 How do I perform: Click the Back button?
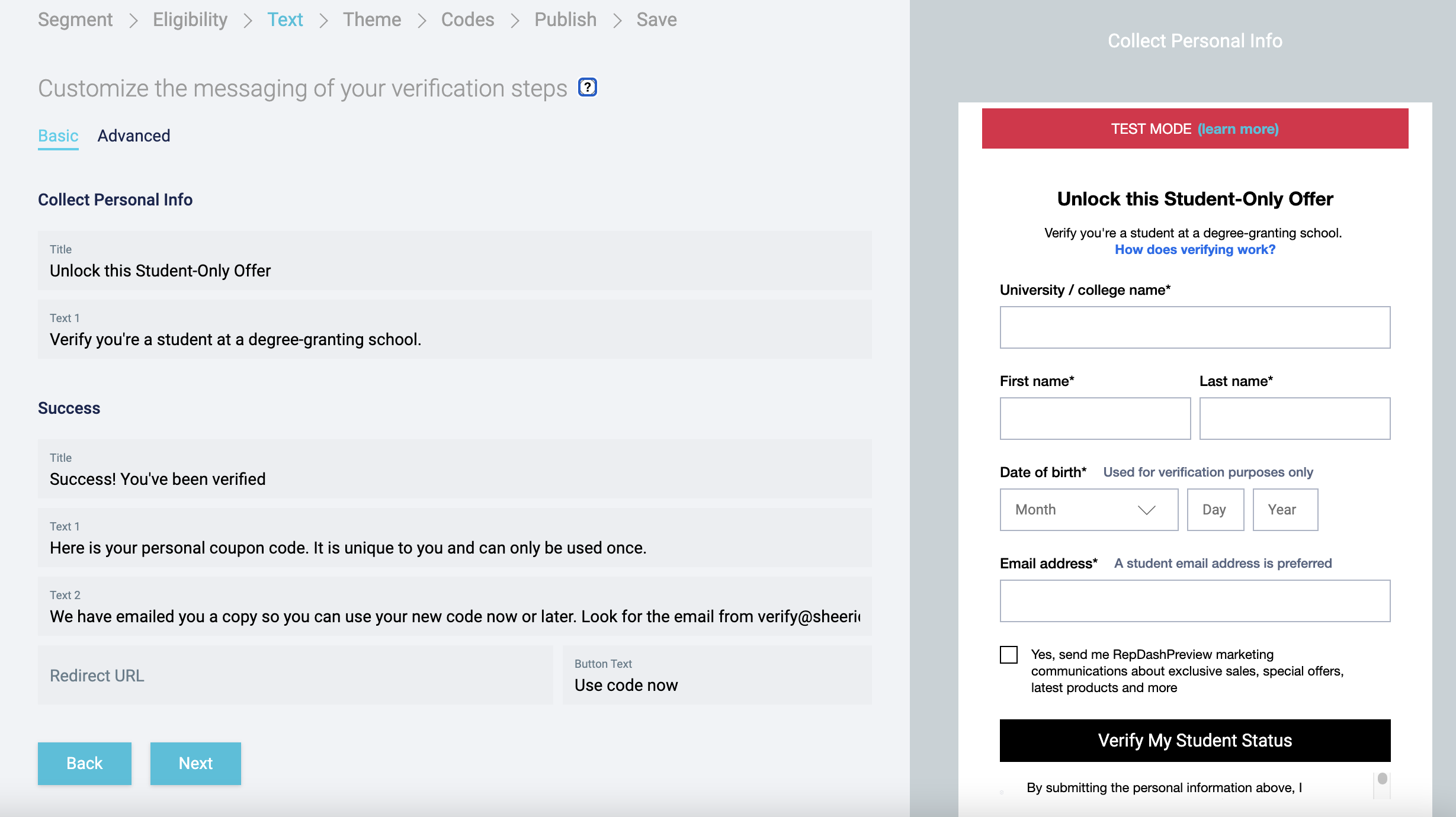(x=85, y=763)
